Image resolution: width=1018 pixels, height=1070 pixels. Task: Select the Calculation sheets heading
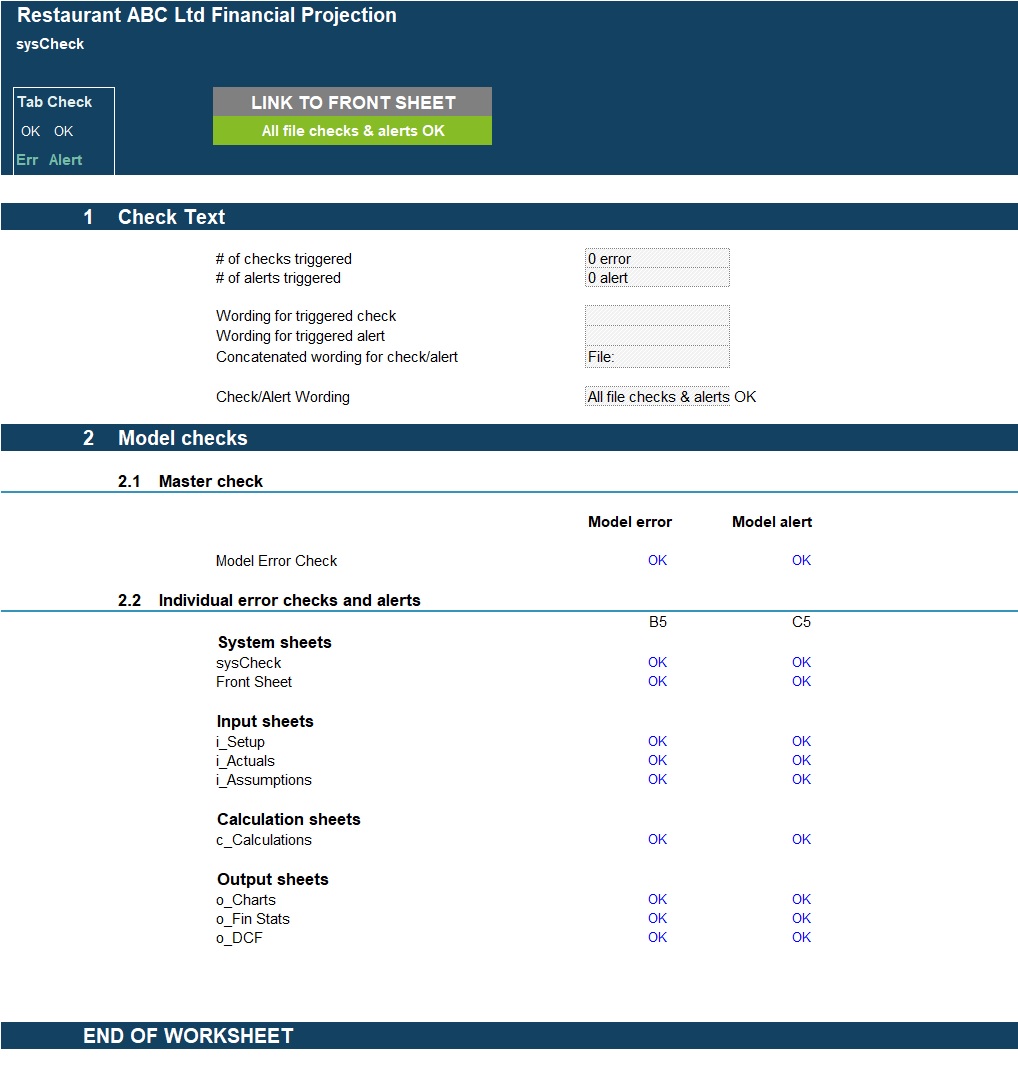click(289, 819)
